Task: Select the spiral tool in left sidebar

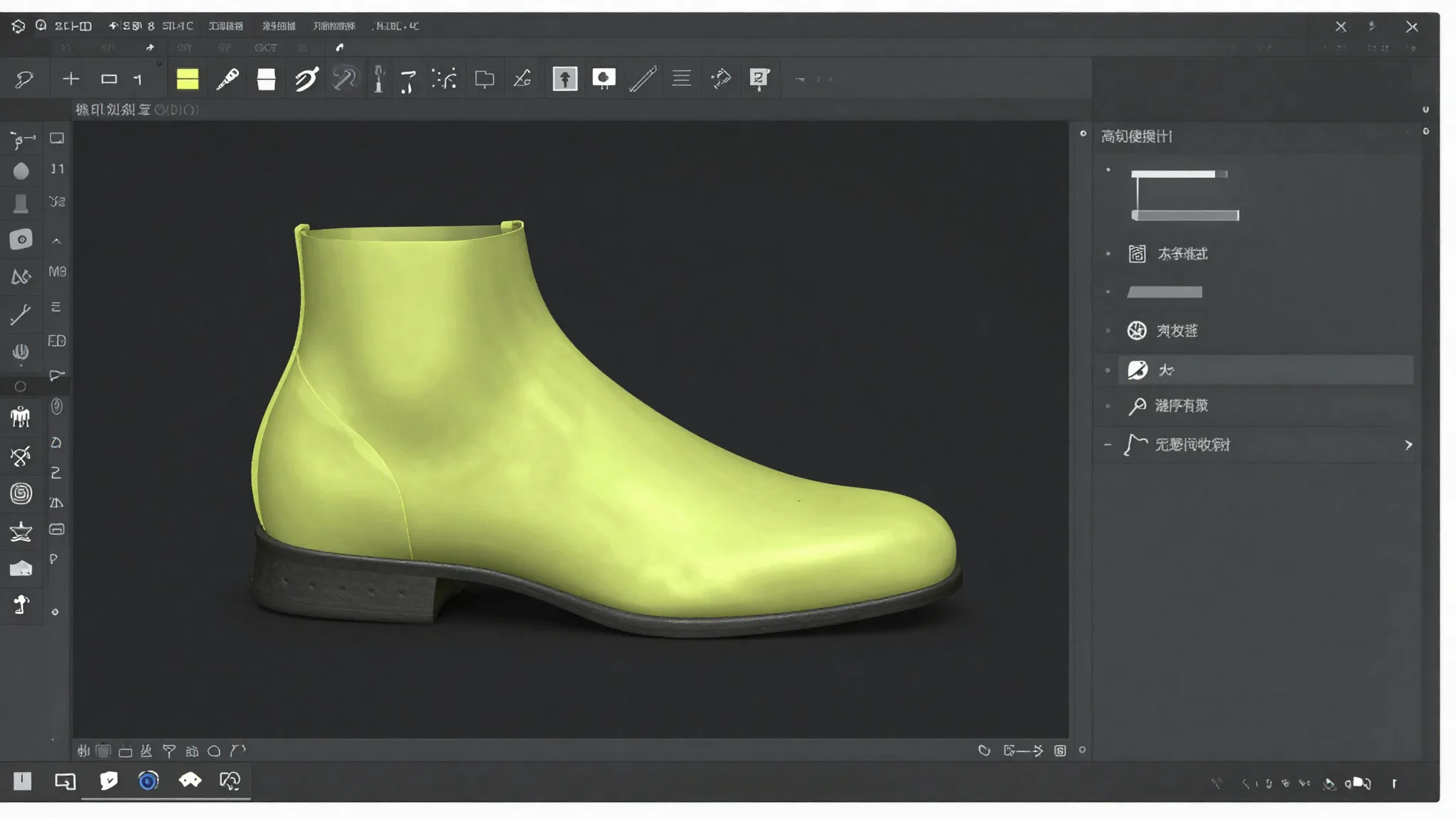Action: click(x=21, y=493)
